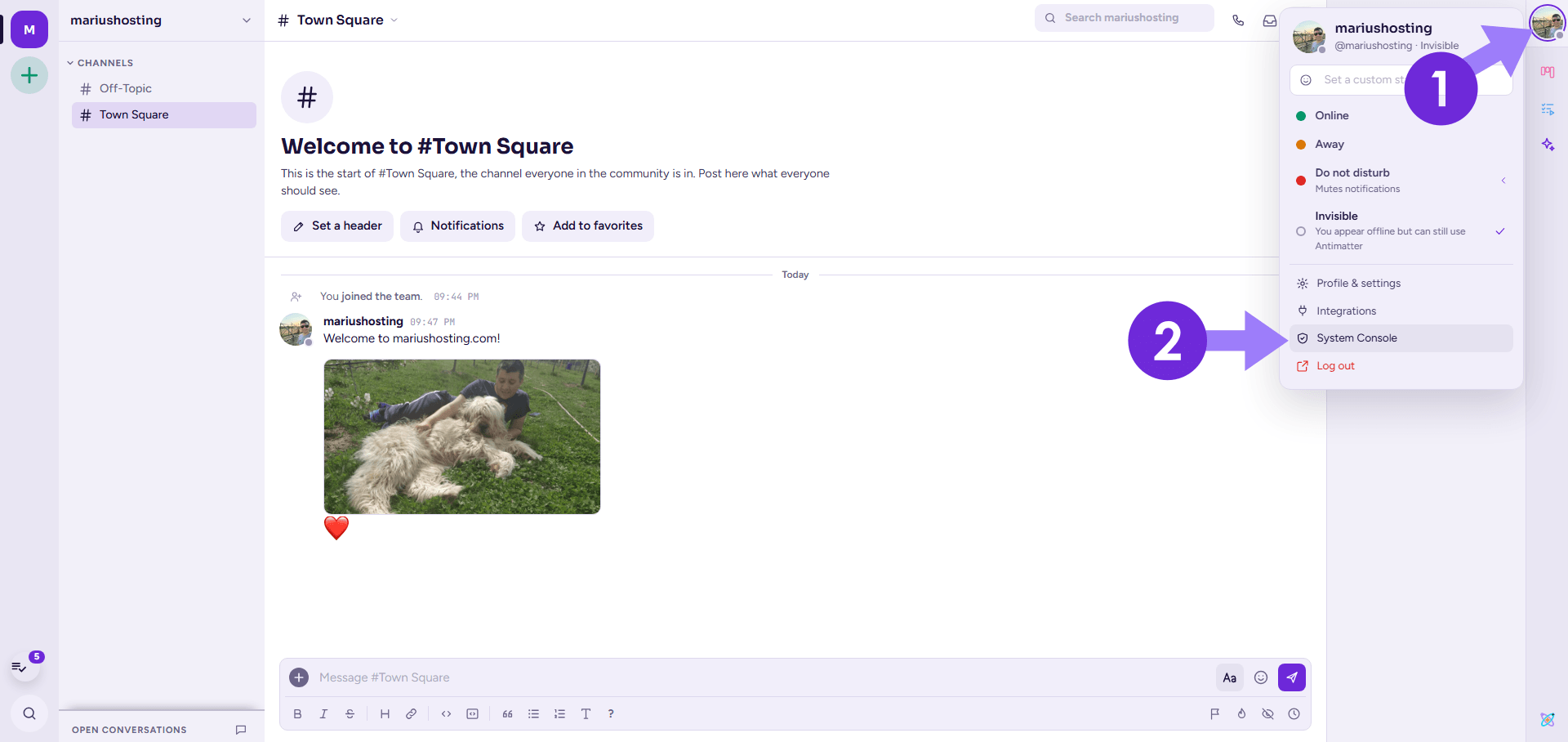Image resolution: width=1568 pixels, height=742 pixels.
Task: Click the attach plus icon in message box
Action: point(299,677)
